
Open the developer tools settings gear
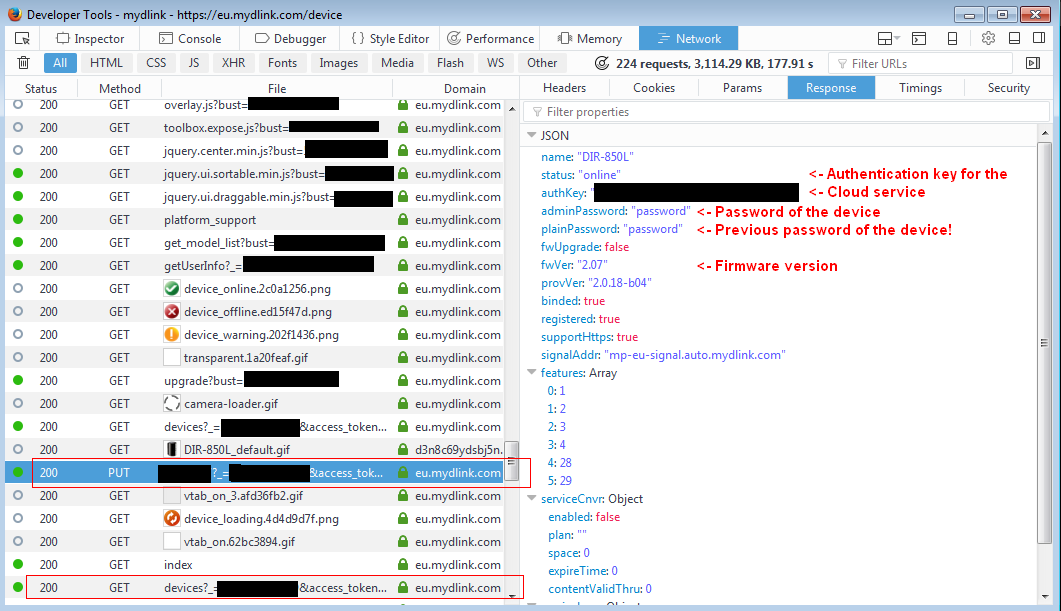pos(988,39)
